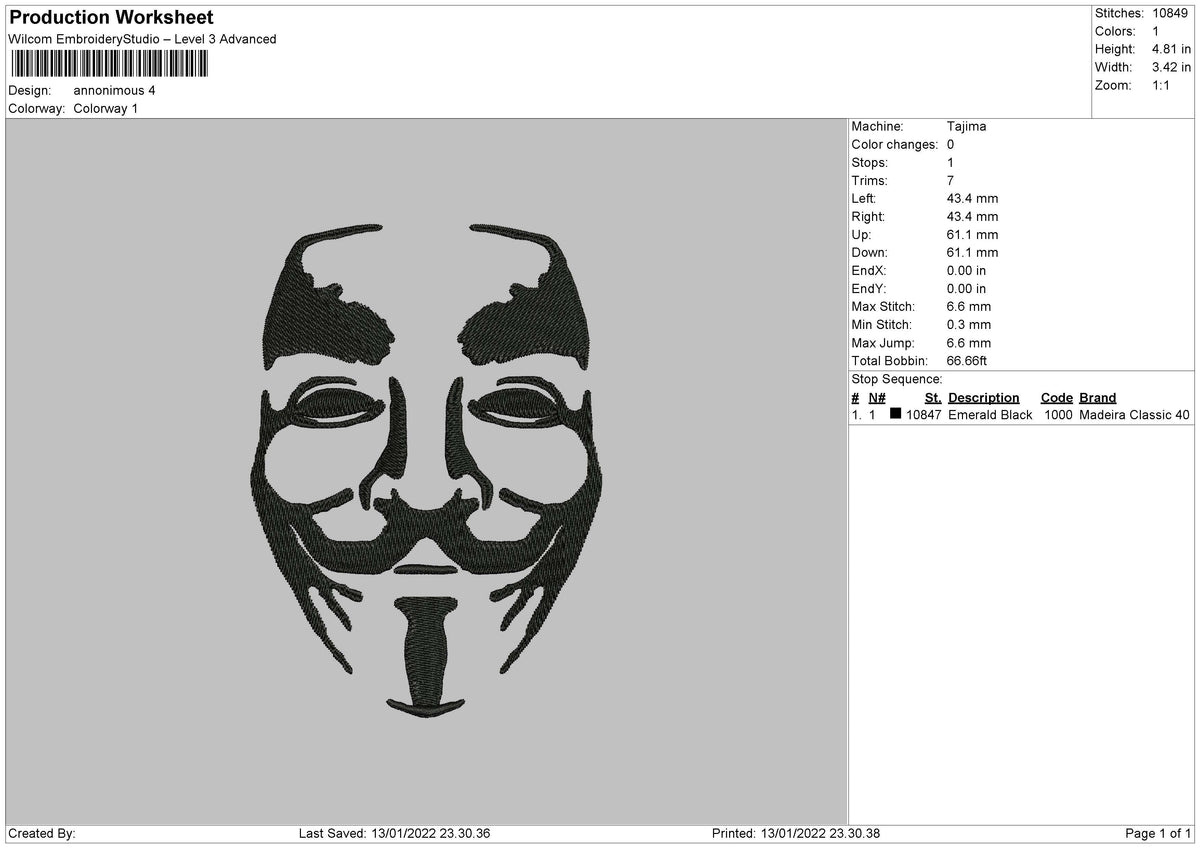Click the EndY value 0.00 in
Screen dimensions: 1200x848
tap(966, 288)
